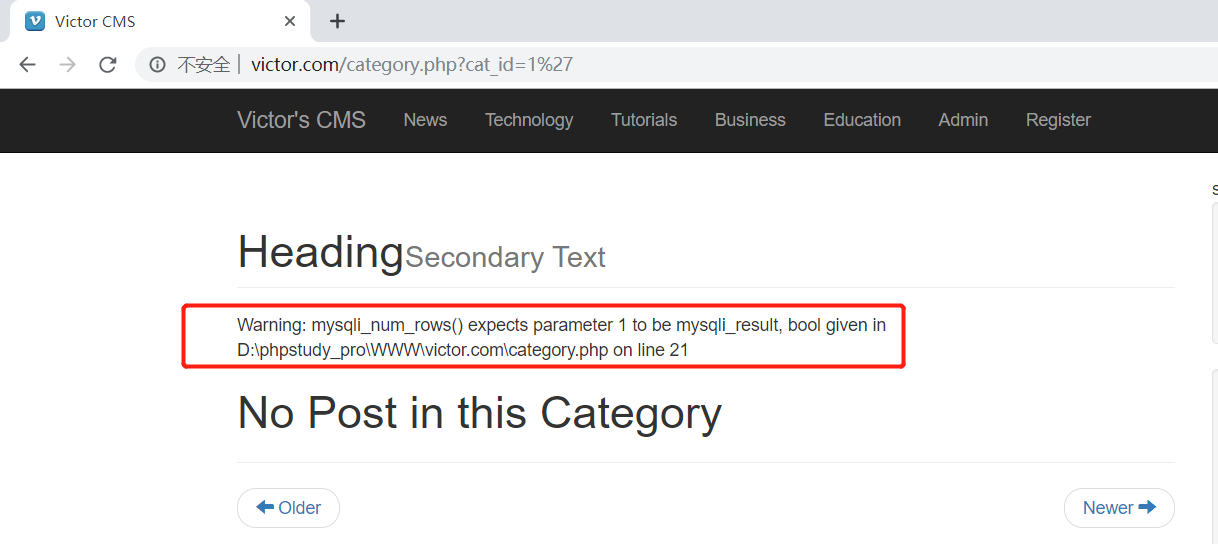1218x544 pixels.
Task: Click the mysqli_num_rows warning message
Action: pyautogui.click(x=561, y=338)
